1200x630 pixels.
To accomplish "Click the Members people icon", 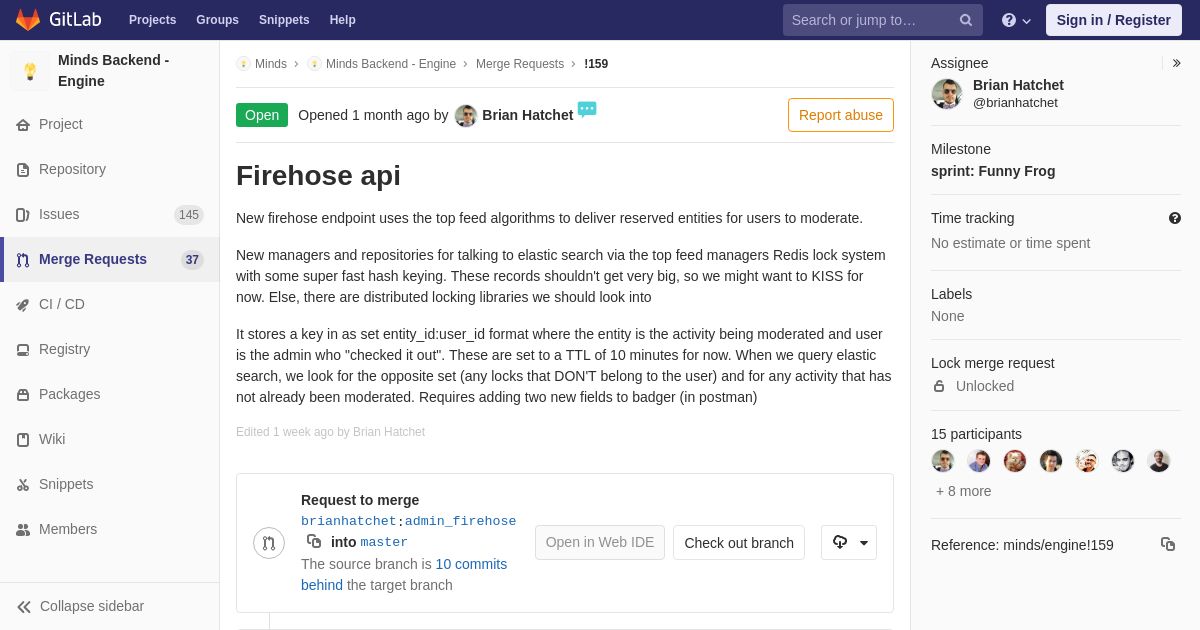I will point(23,530).
